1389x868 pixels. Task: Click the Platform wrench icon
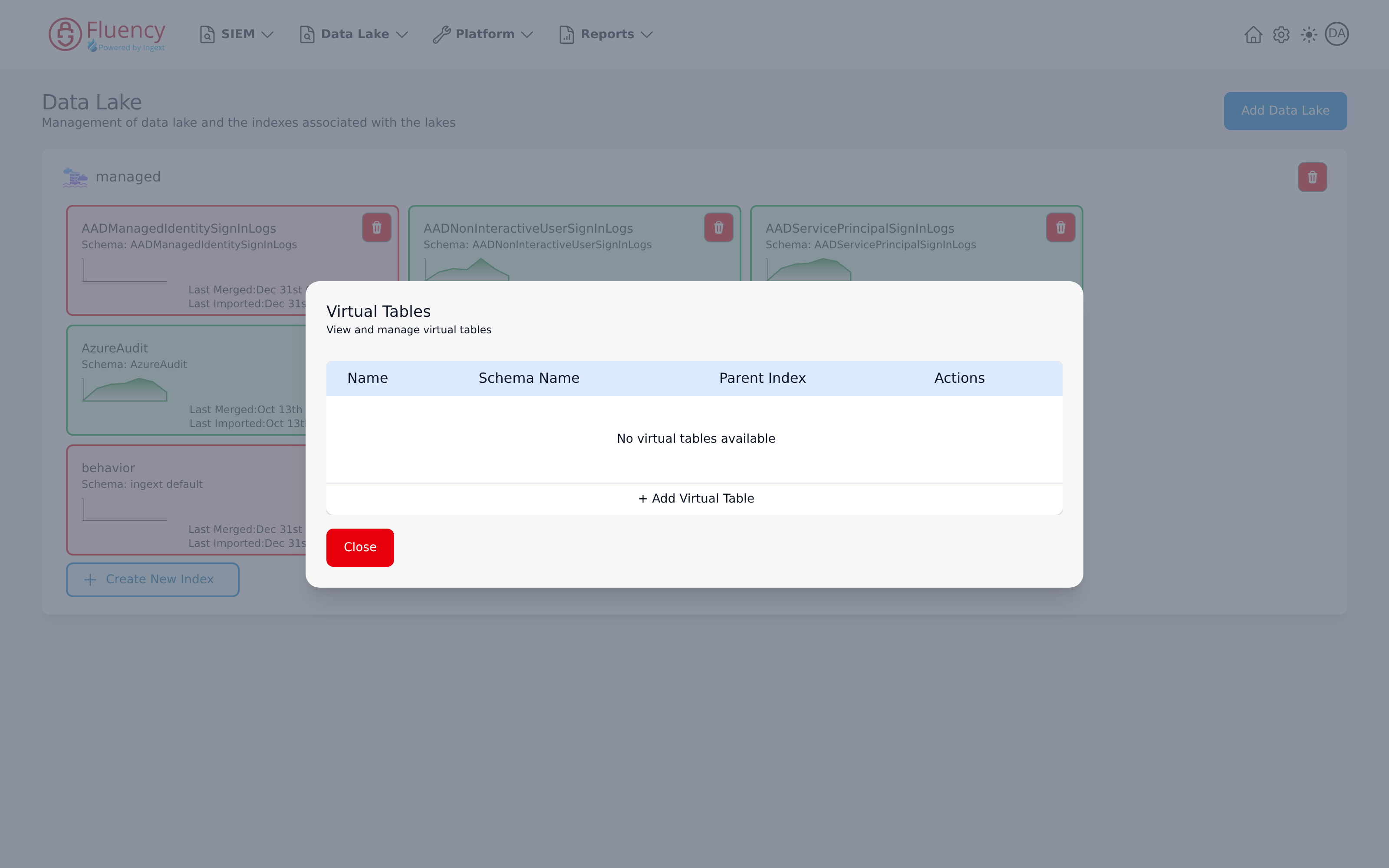(441, 34)
